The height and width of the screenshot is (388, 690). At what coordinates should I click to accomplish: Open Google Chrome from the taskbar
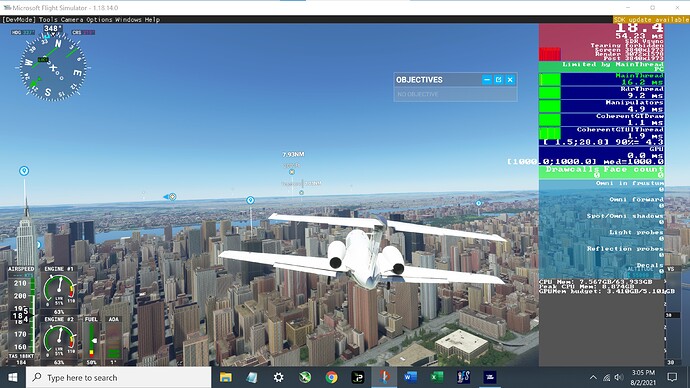(x=331, y=377)
